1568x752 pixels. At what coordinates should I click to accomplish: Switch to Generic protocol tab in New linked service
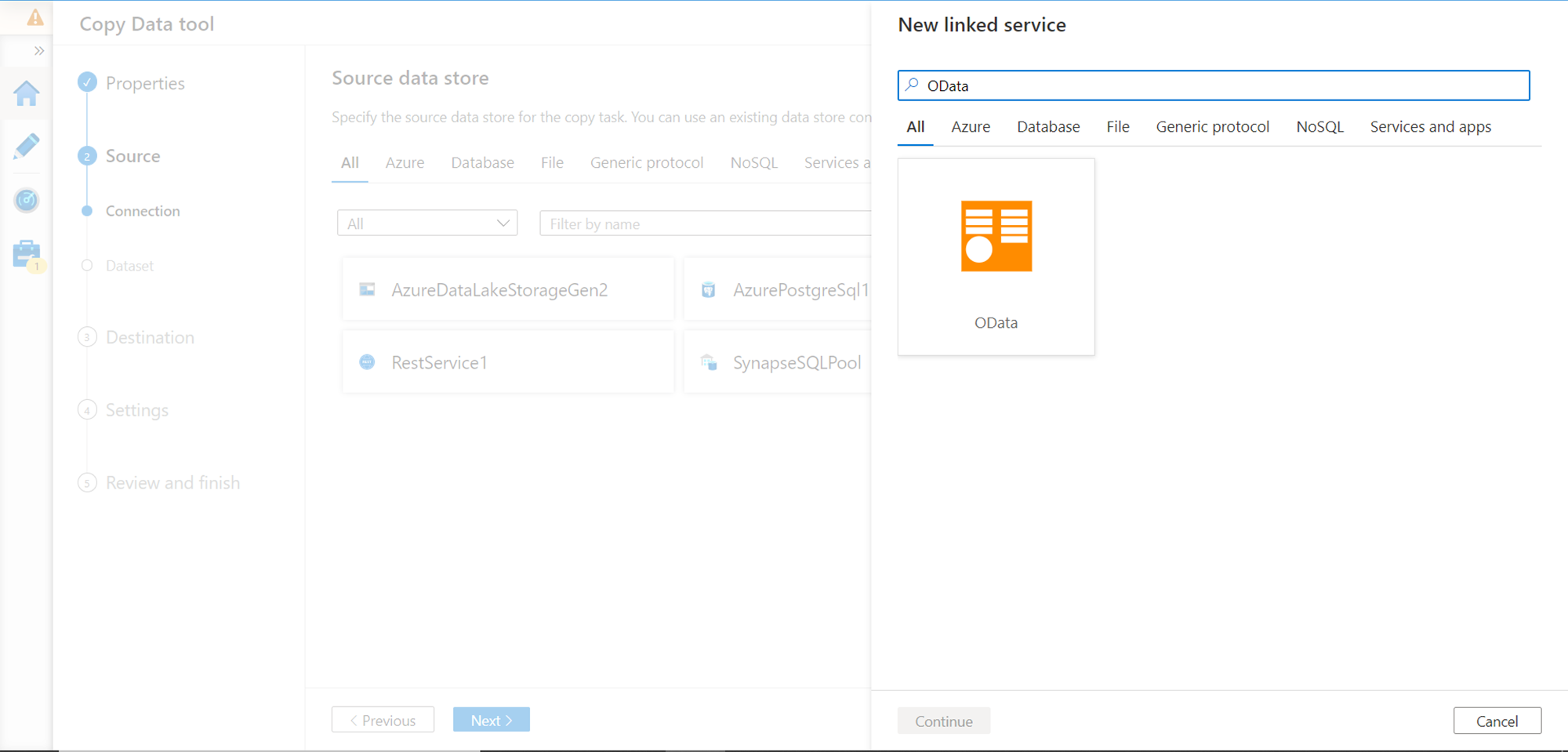coord(1212,127)
